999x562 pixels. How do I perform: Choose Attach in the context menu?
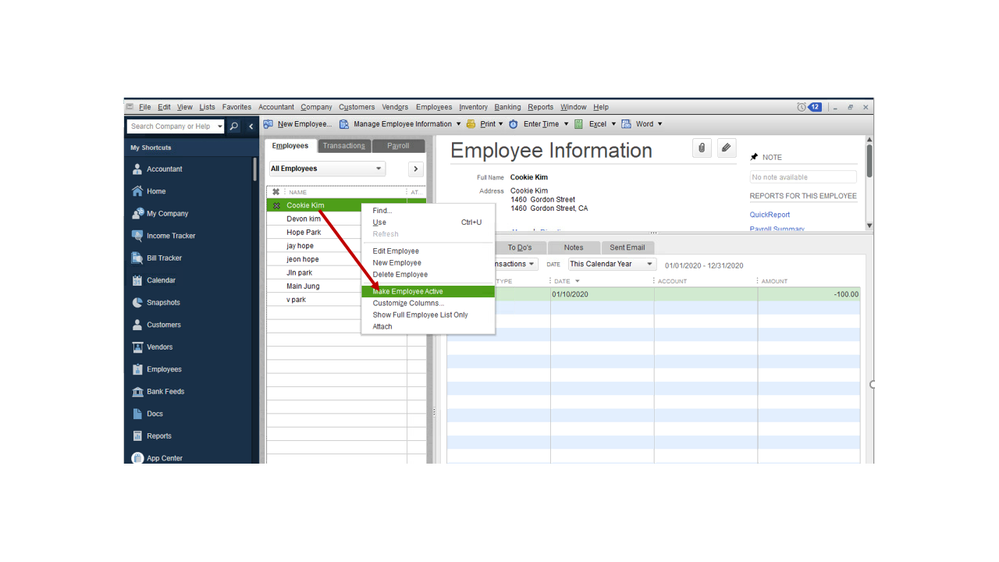382,326
